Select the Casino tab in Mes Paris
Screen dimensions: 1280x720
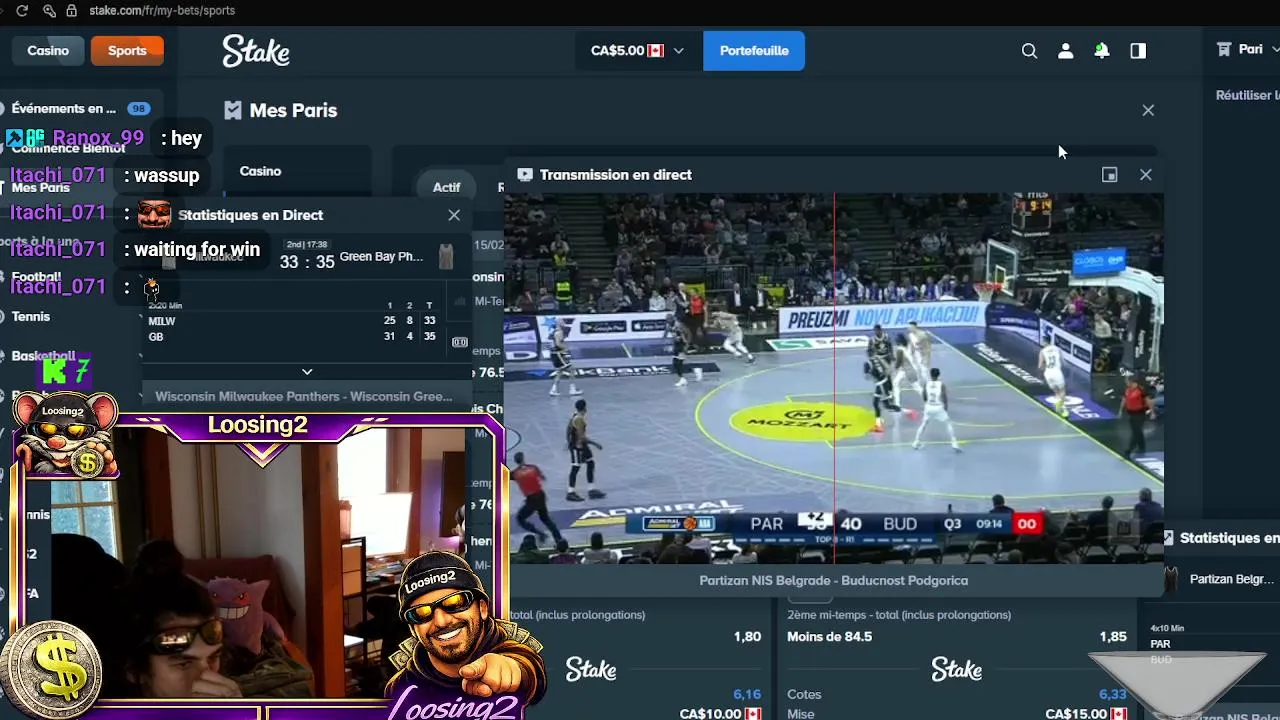(x=260, y=171)
